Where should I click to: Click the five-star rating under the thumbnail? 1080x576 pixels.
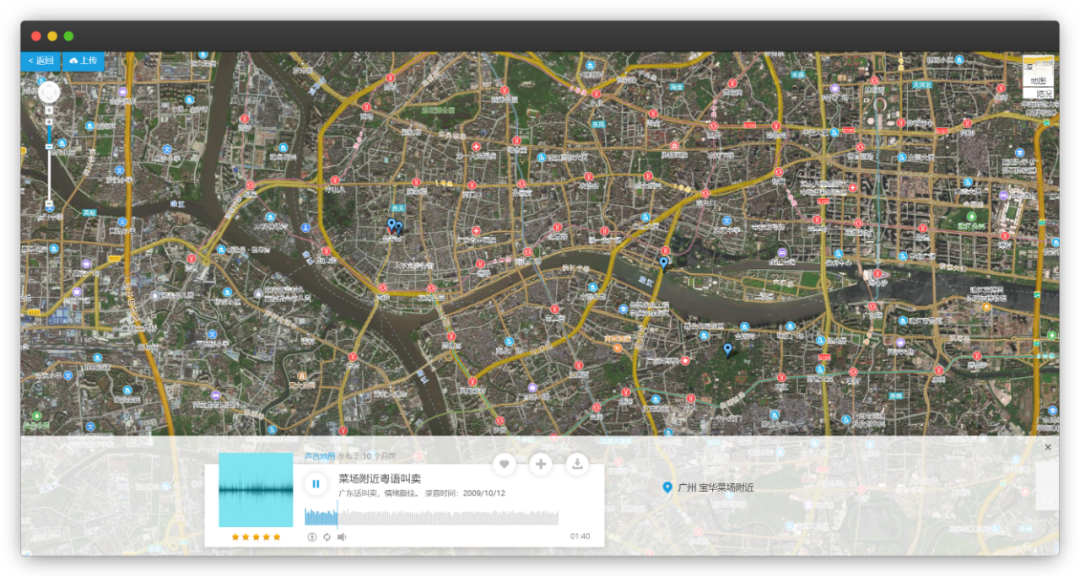pos(256,537)
